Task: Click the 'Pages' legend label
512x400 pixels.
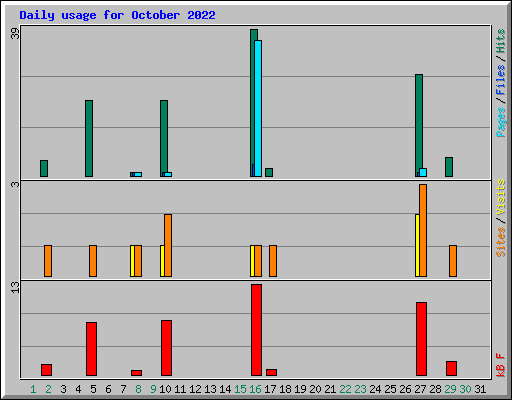Action: (500, 122)
